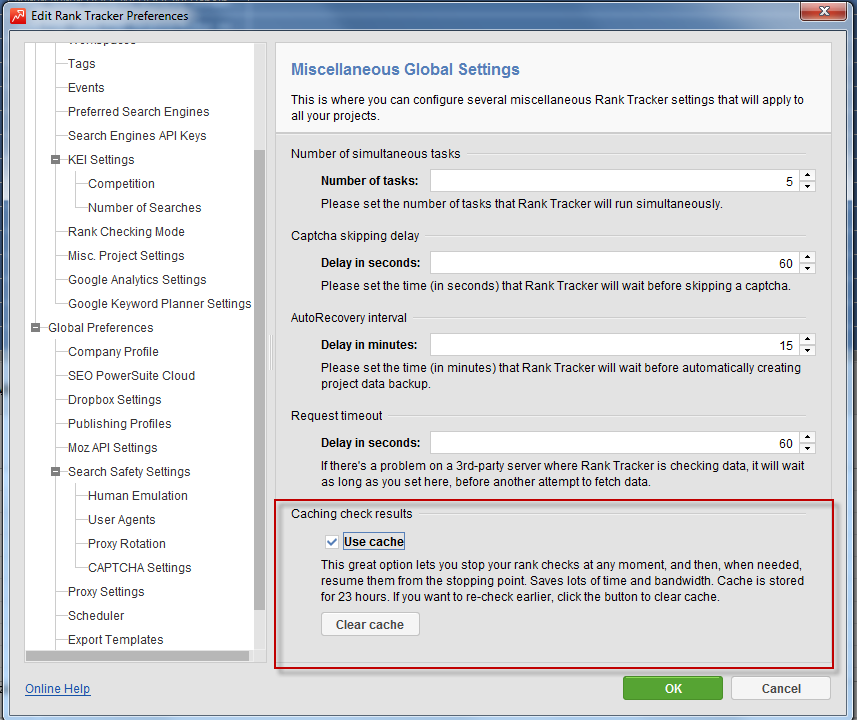
Task: Select the KEI Settings tree item
Action: pyautogui.click(x=101, y=160)
